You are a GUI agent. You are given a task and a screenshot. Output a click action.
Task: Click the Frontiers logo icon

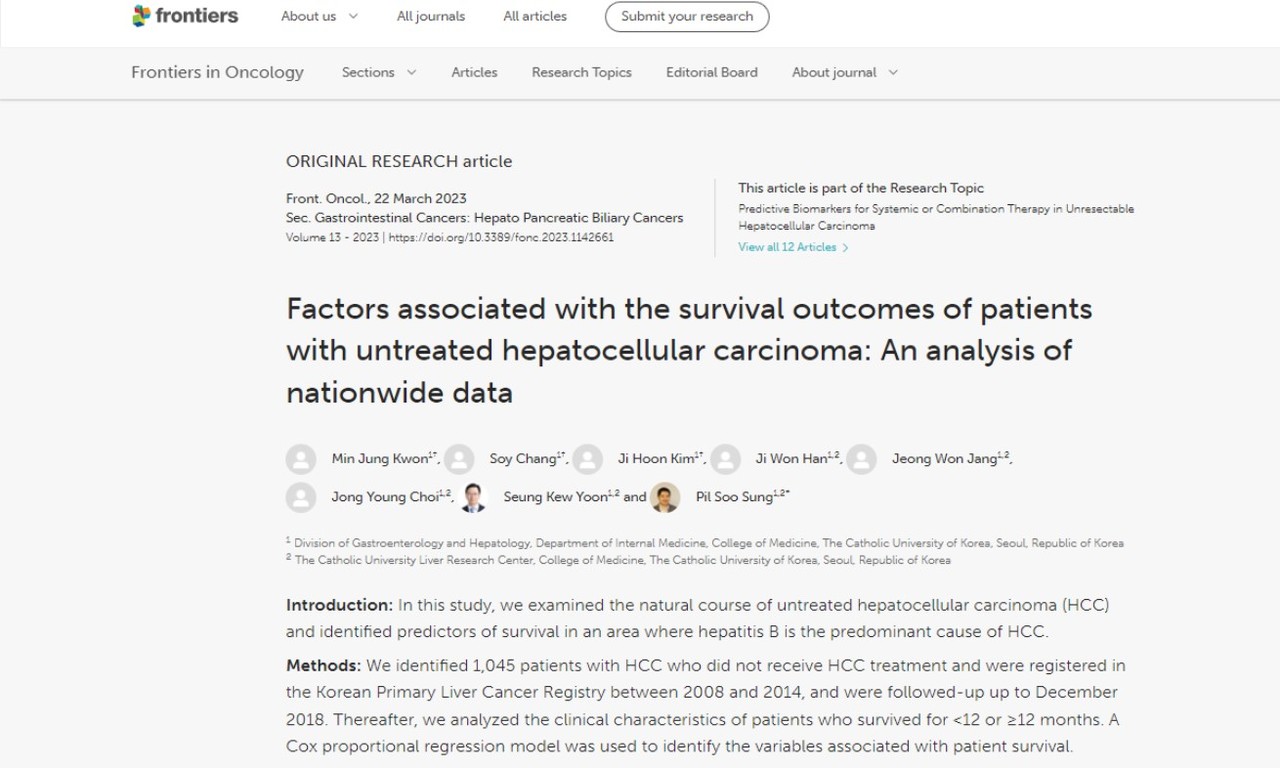141,16
